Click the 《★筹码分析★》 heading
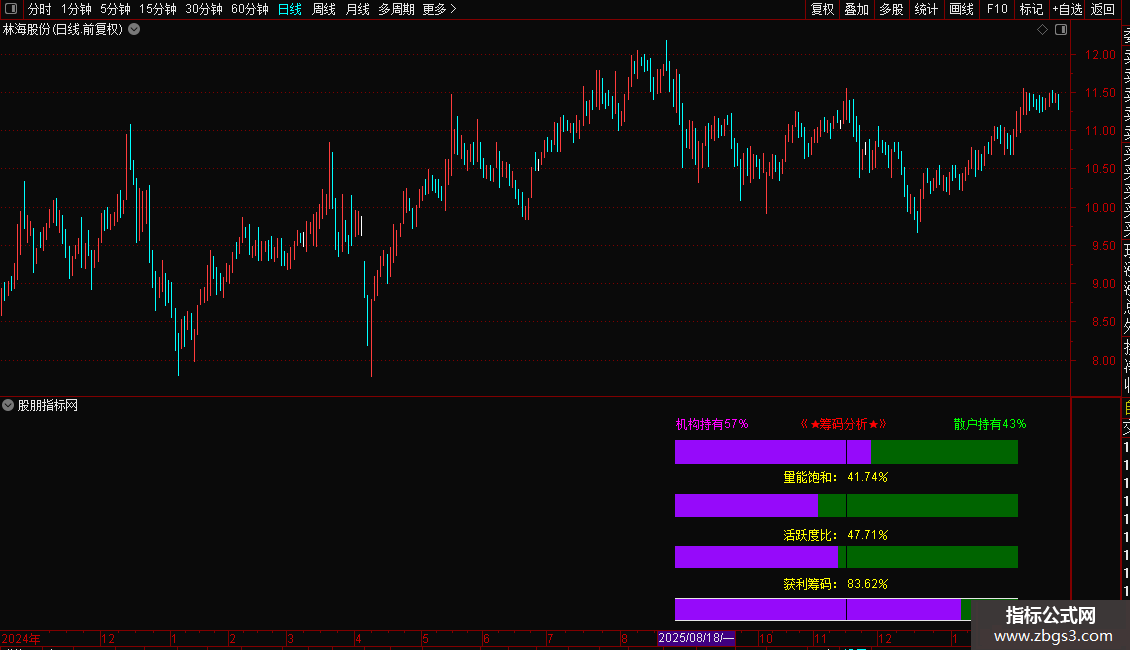Image resolution: width=1130 pixels, height=650 pixels. (x=843, y=424)
